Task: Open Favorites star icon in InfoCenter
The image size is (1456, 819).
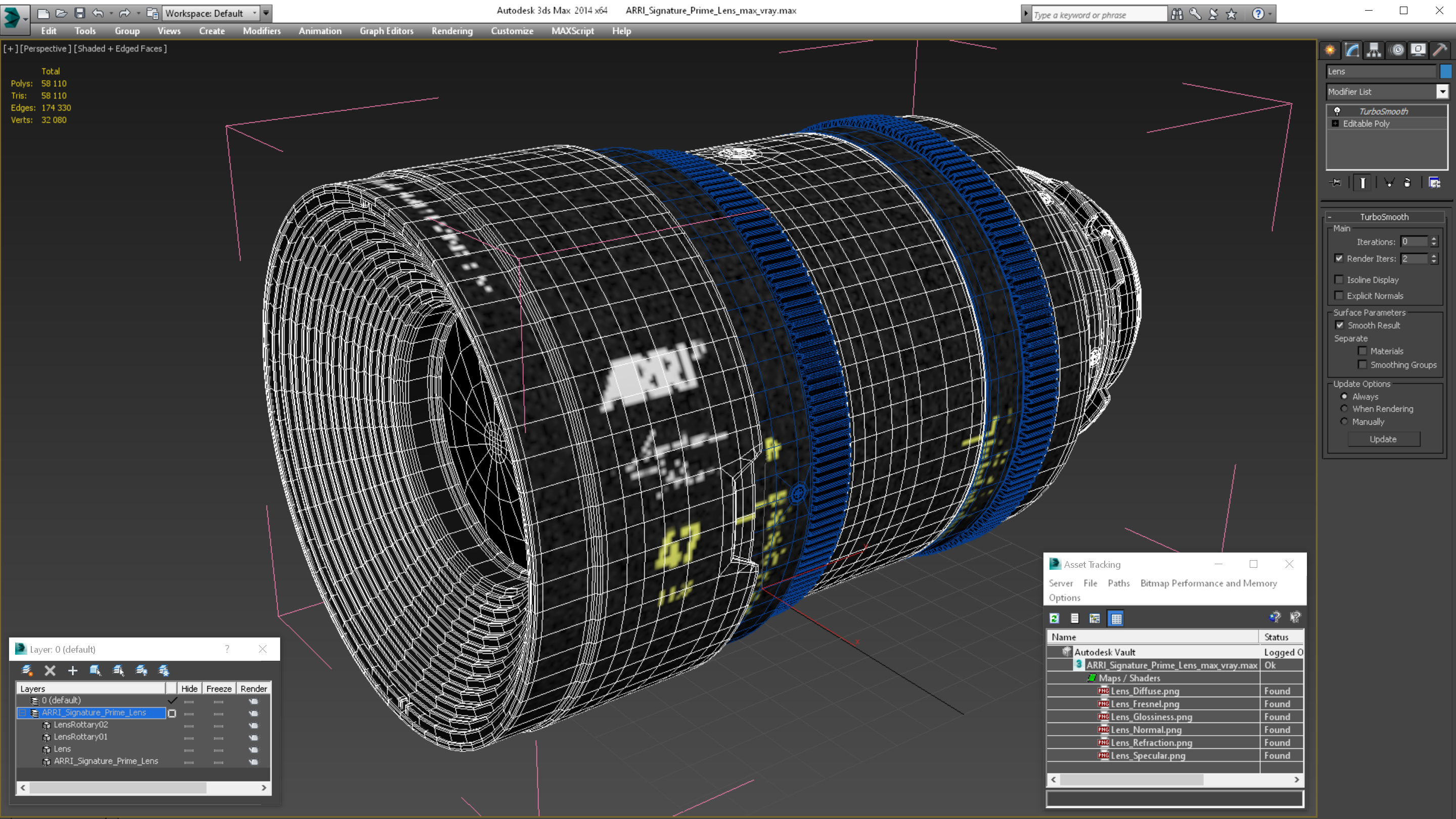Action: pos(1232,14)
